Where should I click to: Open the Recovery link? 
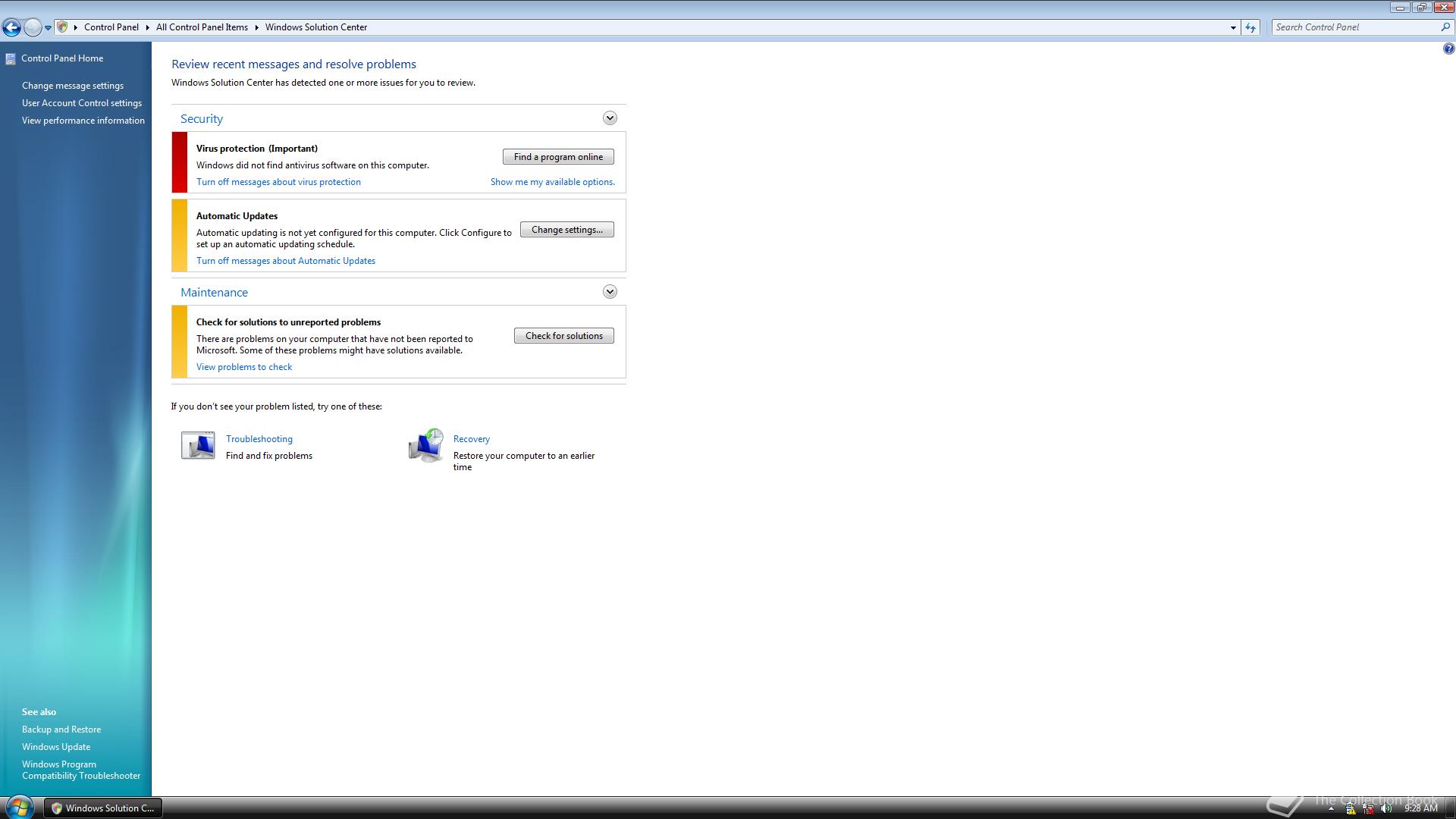coord(472,439)
